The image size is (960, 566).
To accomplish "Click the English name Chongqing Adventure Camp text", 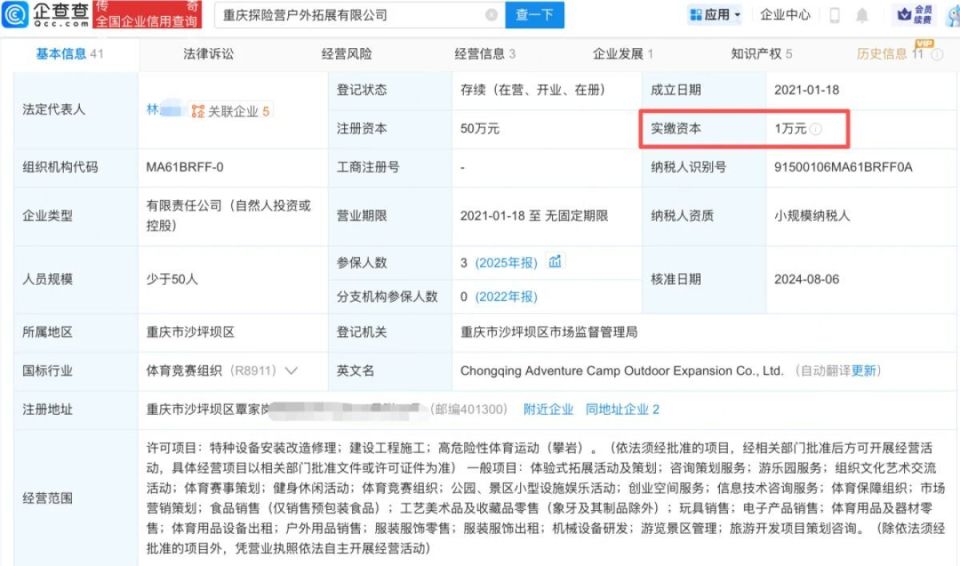I will pyautogui.click(x=621, y=371).
